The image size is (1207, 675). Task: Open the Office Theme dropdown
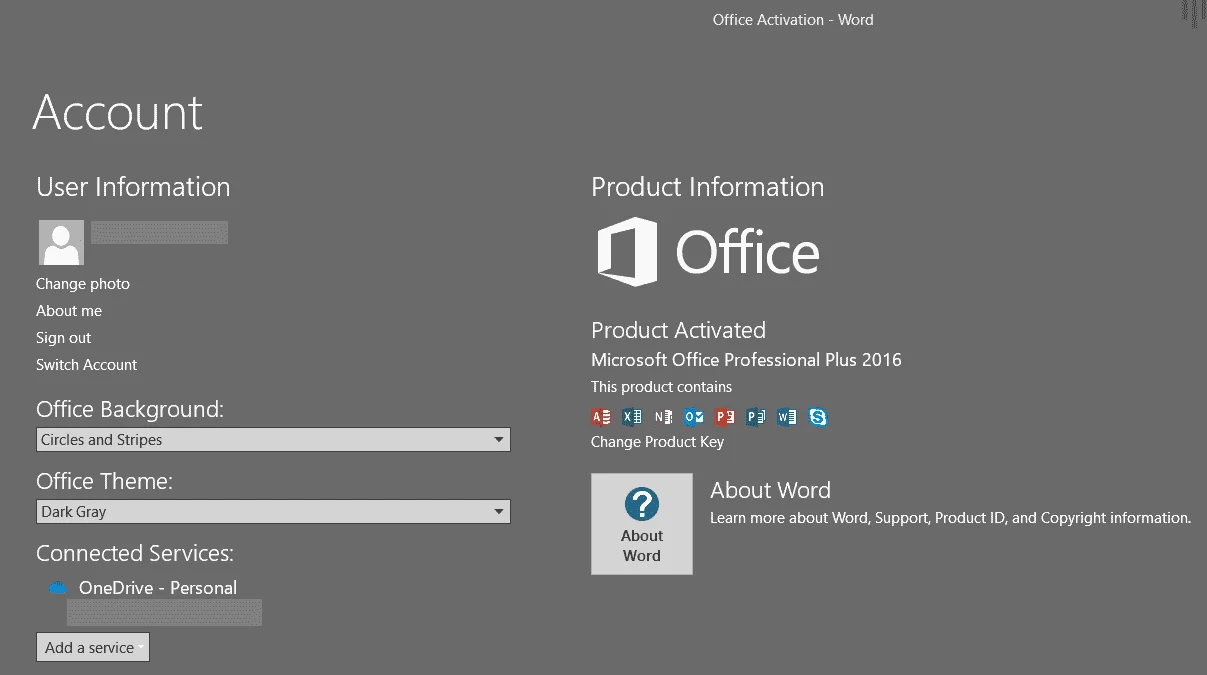pos(273,512)
